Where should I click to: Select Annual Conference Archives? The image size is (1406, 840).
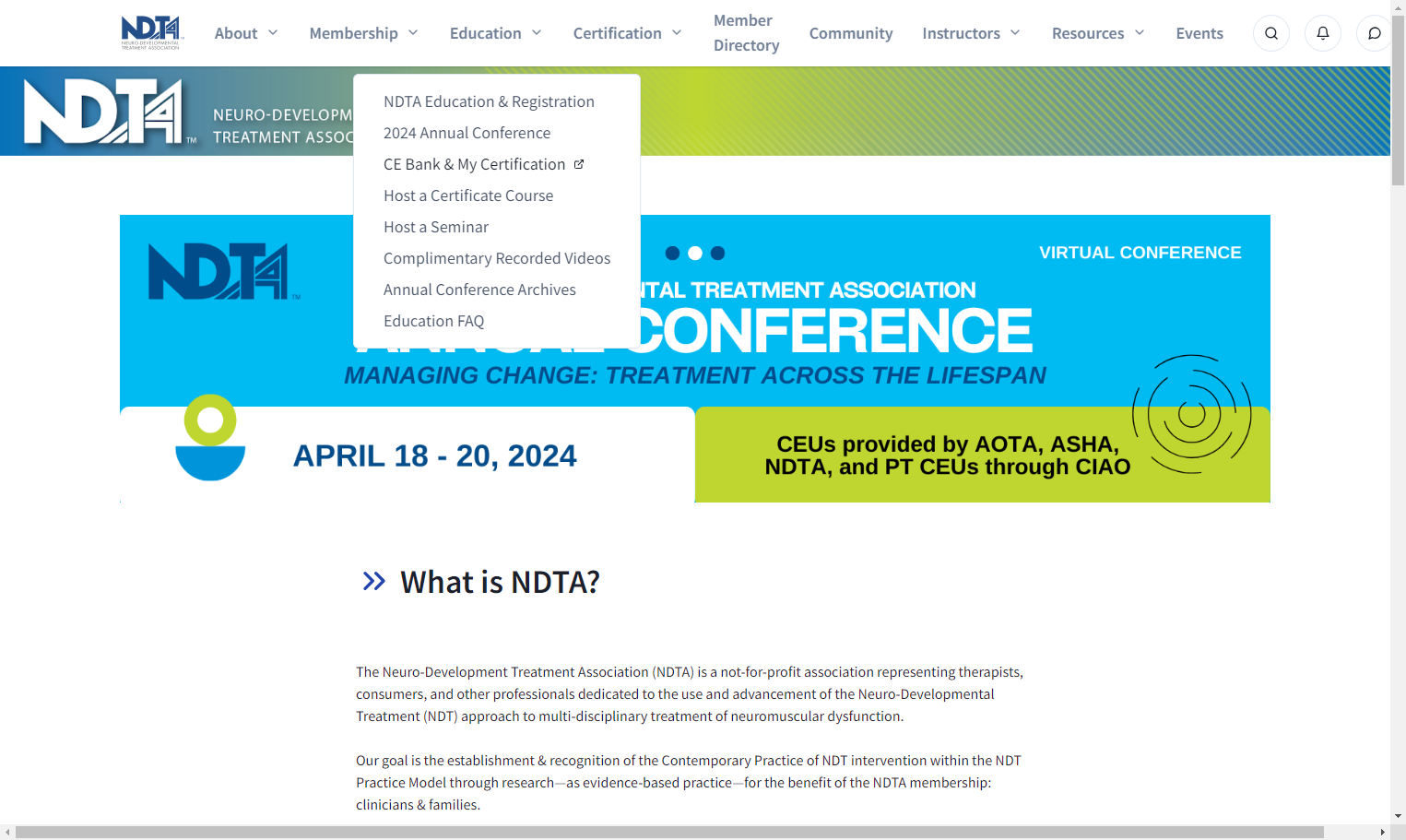[479, 290]
